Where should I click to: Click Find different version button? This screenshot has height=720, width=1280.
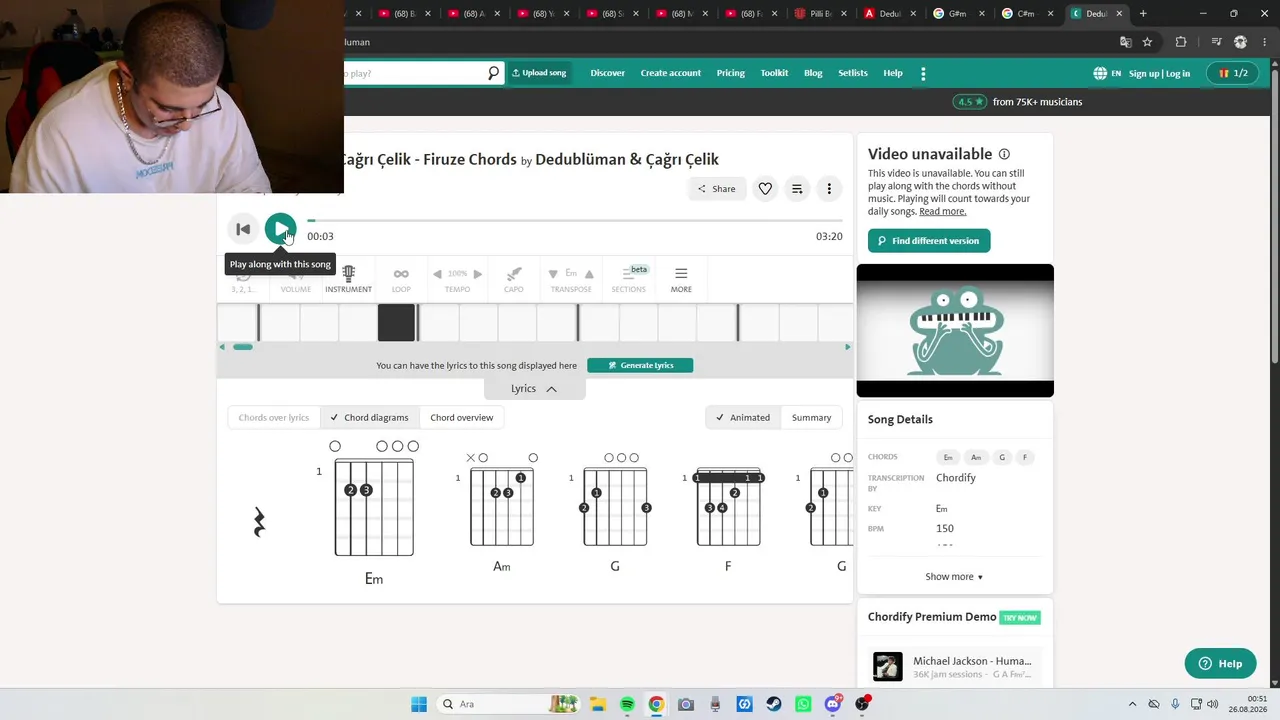point(929,240)
